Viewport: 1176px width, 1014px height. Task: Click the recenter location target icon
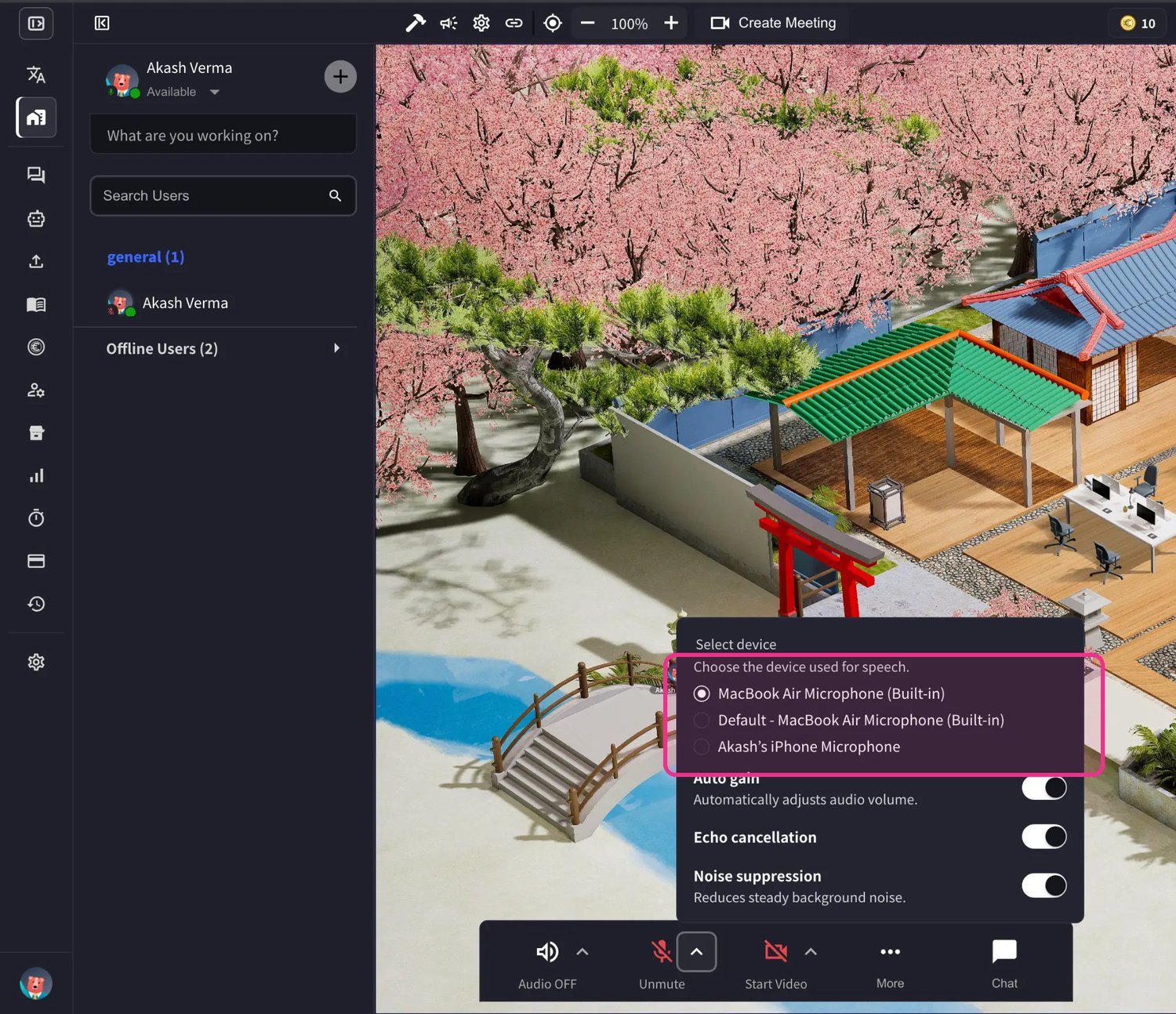553,24
